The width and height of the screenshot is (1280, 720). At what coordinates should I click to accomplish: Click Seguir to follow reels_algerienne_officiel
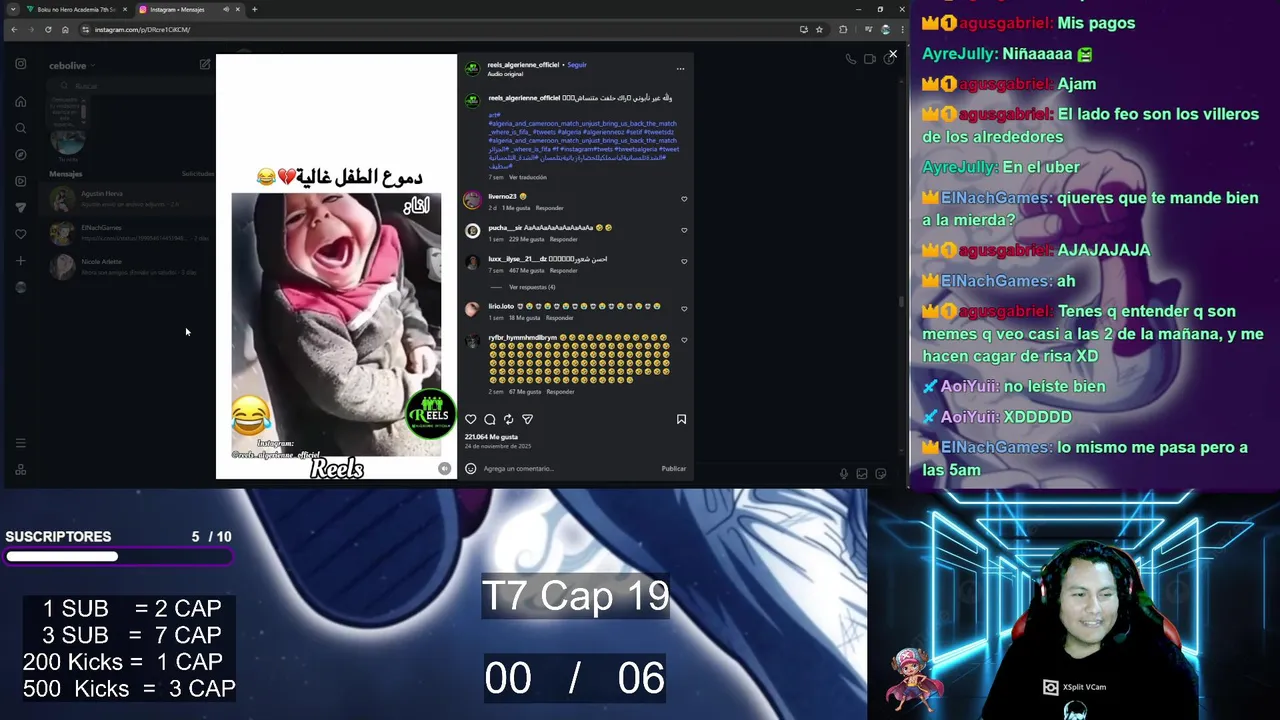coord(577,65)
